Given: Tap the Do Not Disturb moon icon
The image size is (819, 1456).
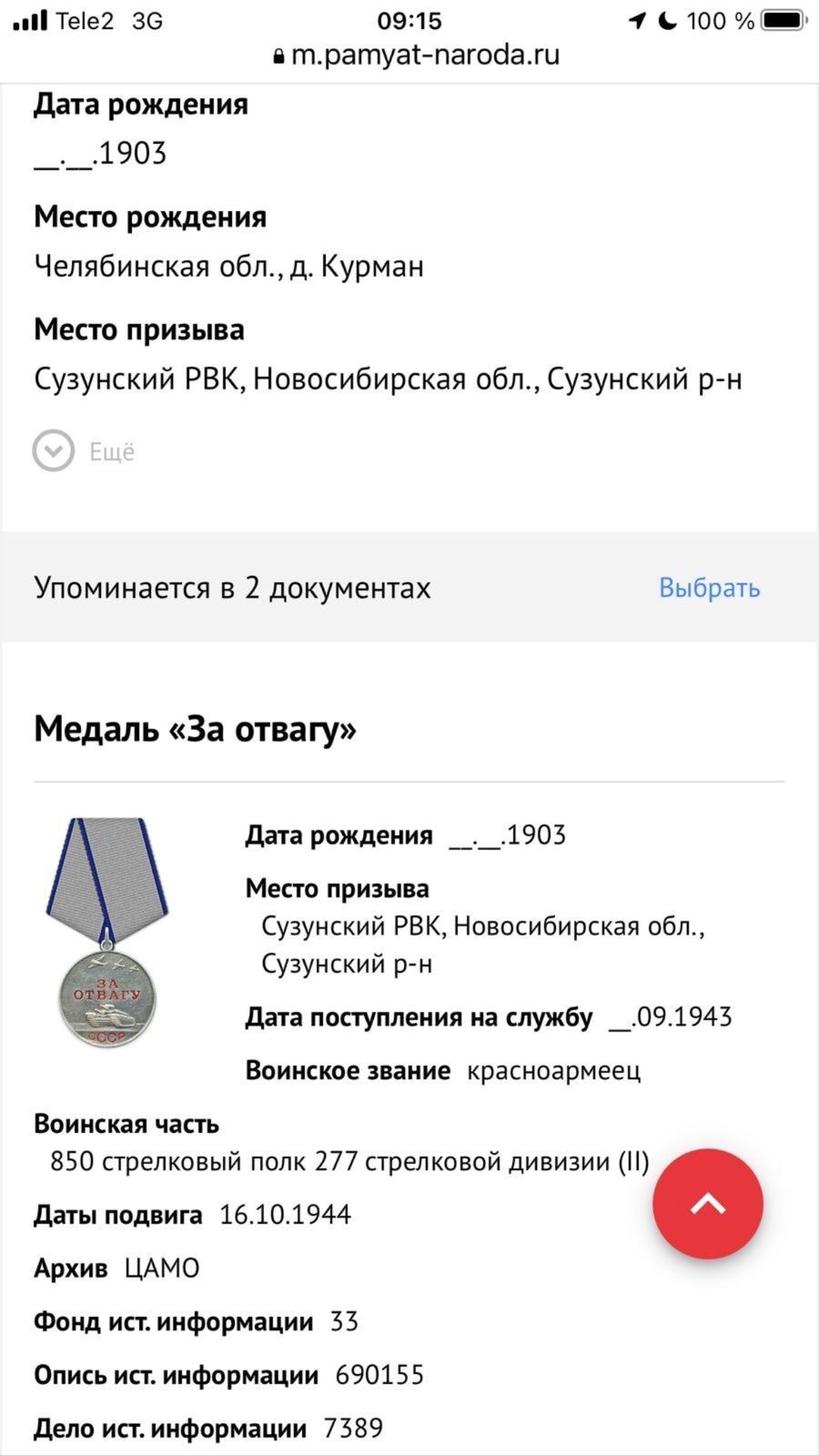Looking at the screenshot, I should click(x=667, y=20).
